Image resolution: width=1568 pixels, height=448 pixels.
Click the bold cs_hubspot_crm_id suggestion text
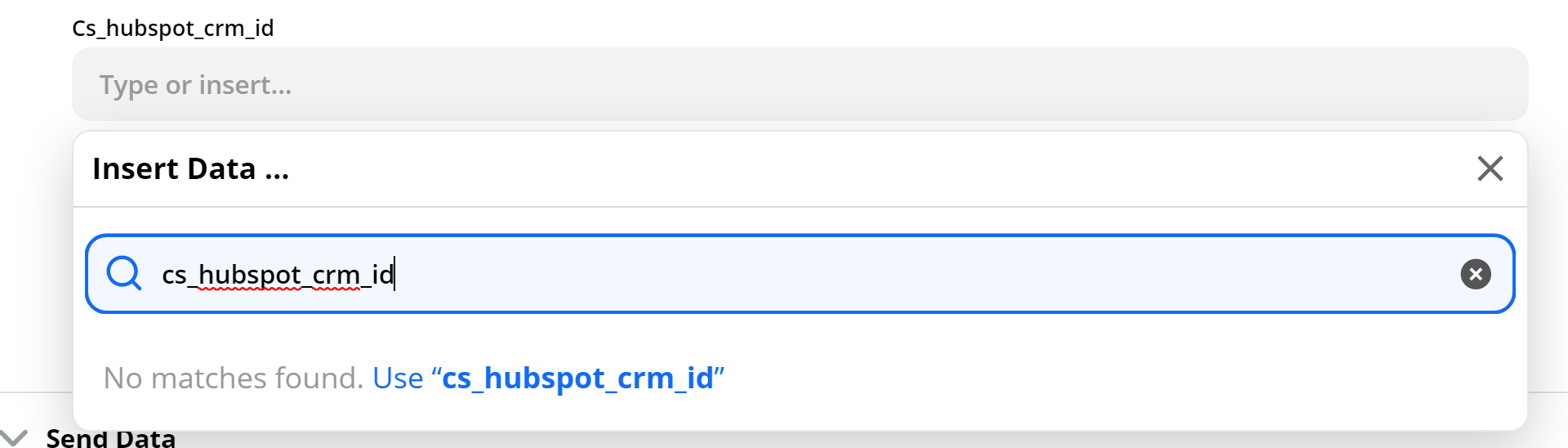click(578, 378)
